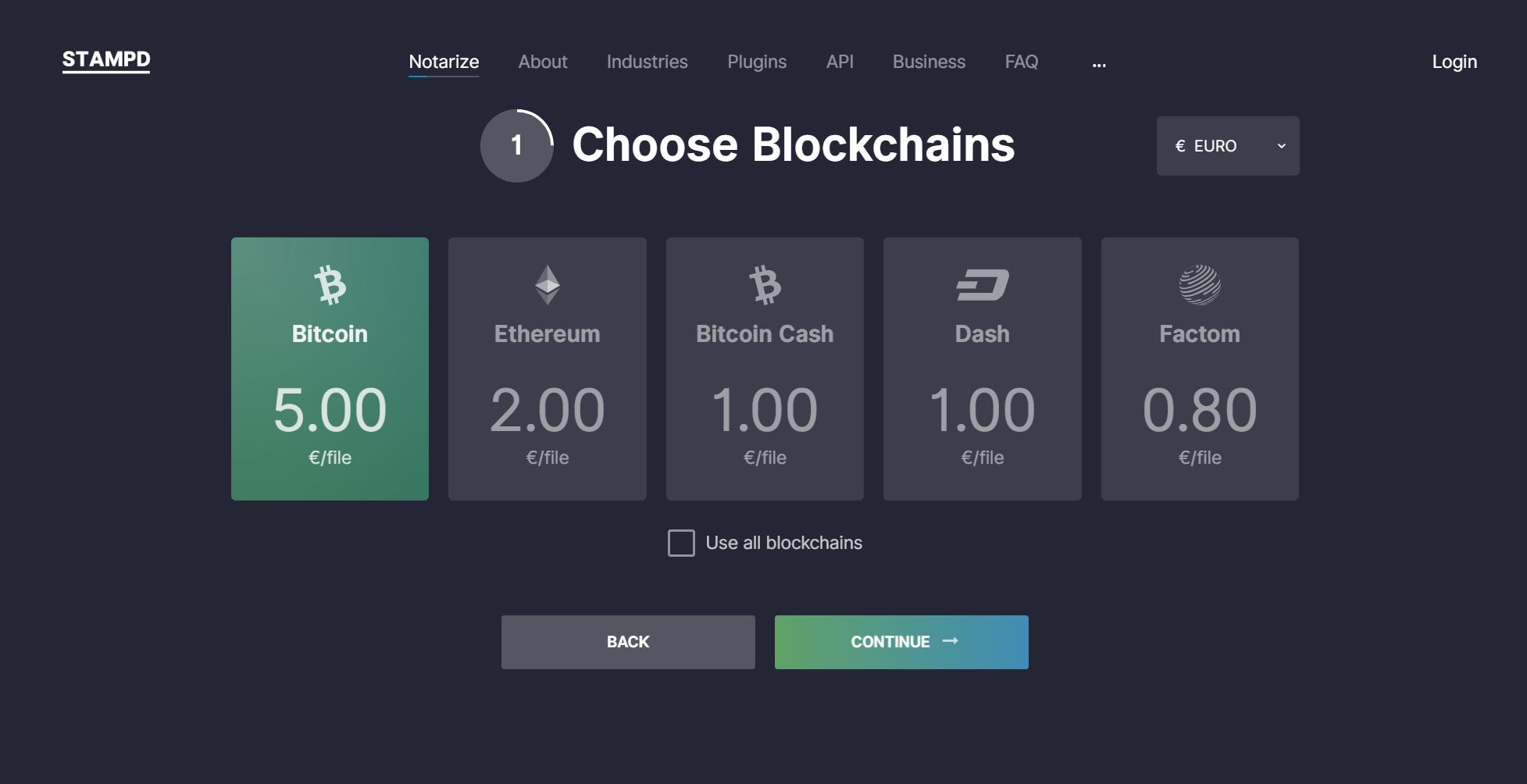
Task: Select the Dash 1.00 price card
Action: 983,369
